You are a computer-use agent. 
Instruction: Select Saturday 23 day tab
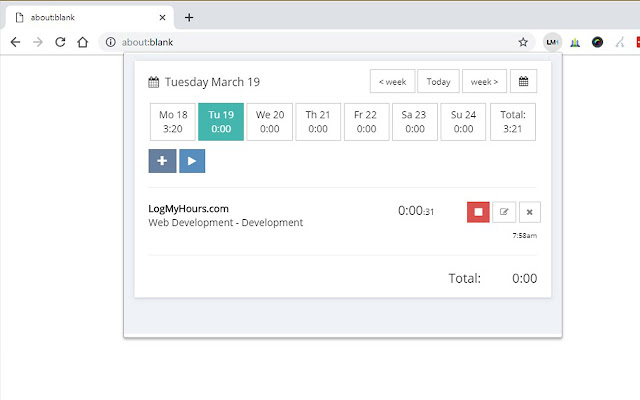(x=415, y=122)
